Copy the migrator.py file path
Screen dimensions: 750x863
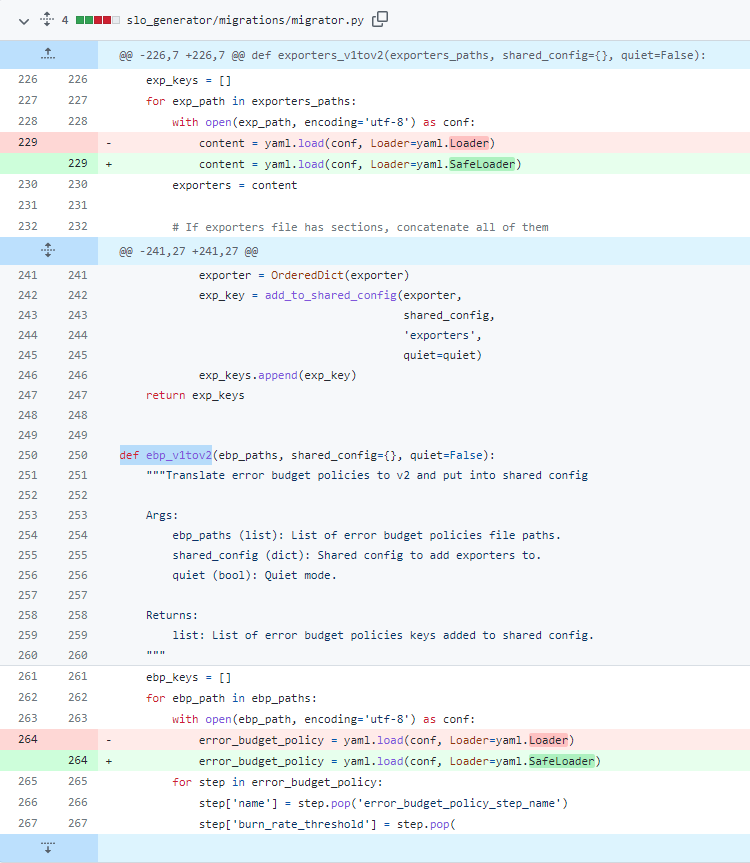(x=380, y=19)
